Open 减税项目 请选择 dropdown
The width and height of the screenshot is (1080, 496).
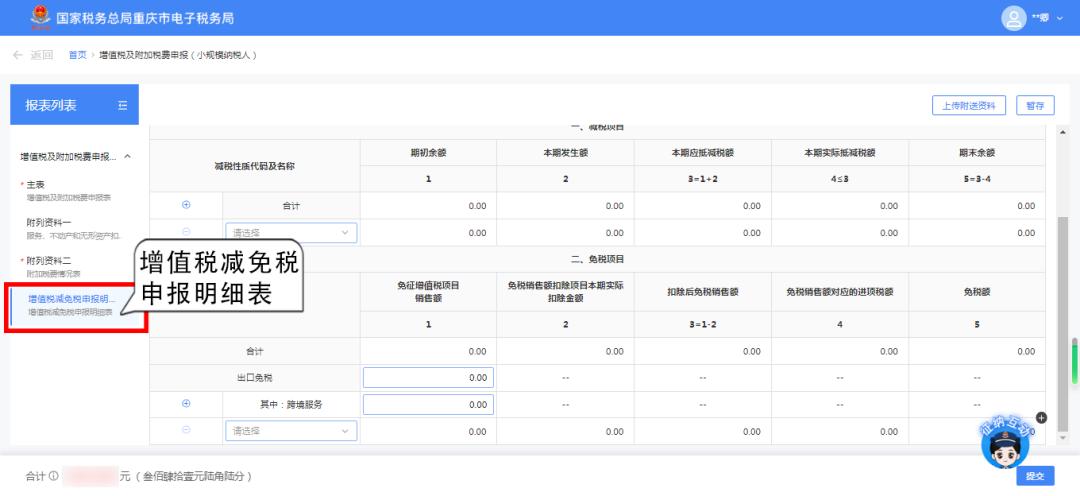point(291,233)
